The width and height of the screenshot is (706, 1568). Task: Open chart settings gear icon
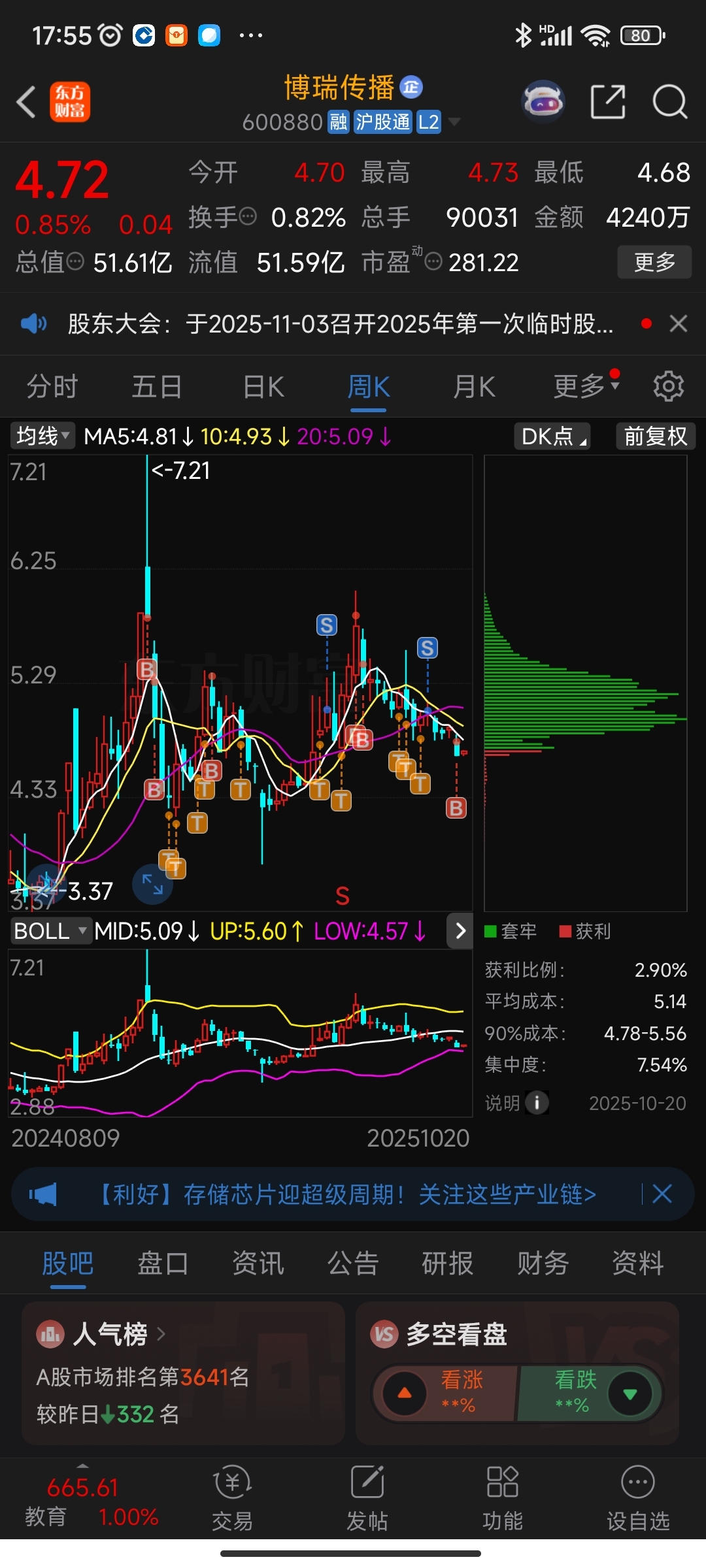pyautogui.click(x=669, y=386)
